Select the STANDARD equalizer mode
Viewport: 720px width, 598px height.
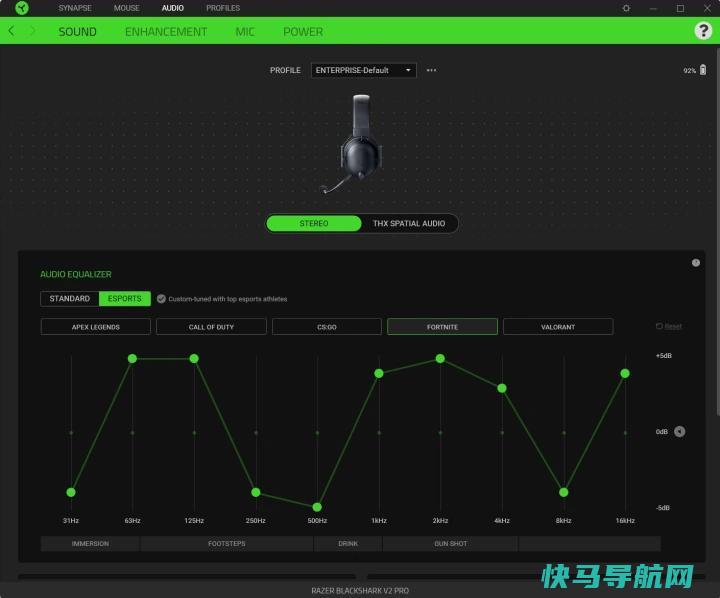(70, 299)
